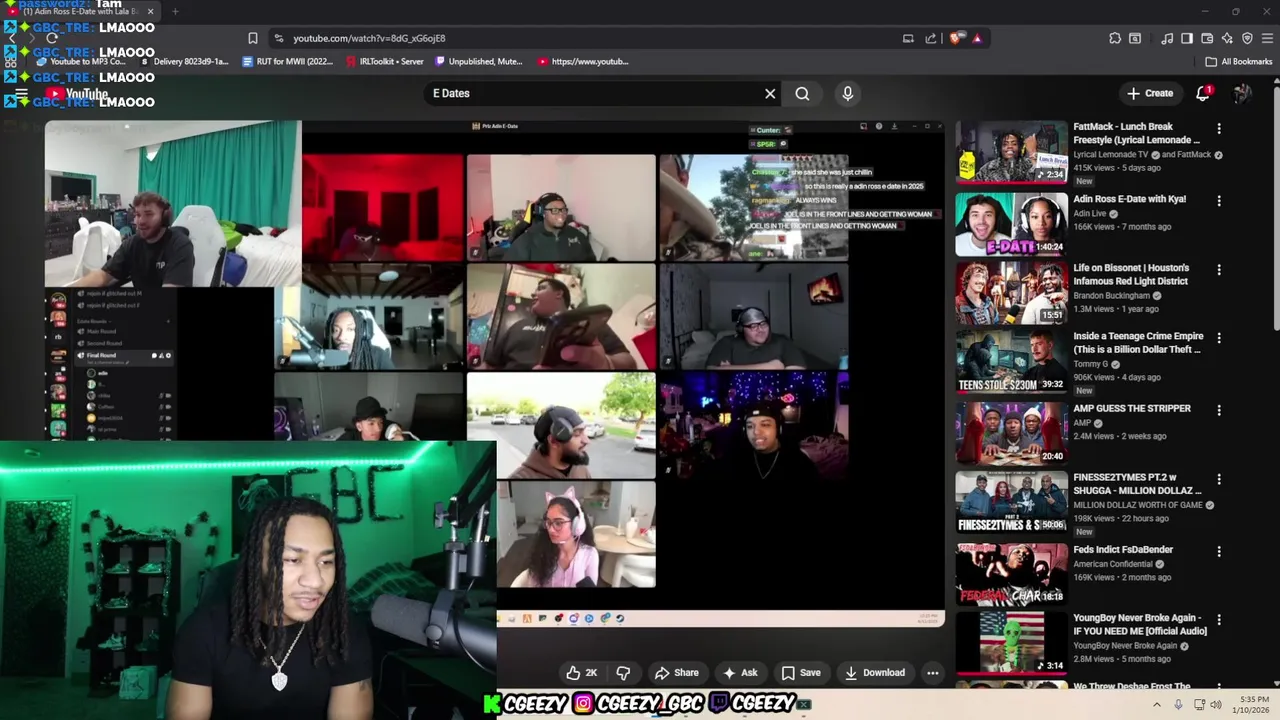Viewport: 1280px width, 720px height.
Task: Reload the page with the refresh icon
Action: tap(52, 38)
